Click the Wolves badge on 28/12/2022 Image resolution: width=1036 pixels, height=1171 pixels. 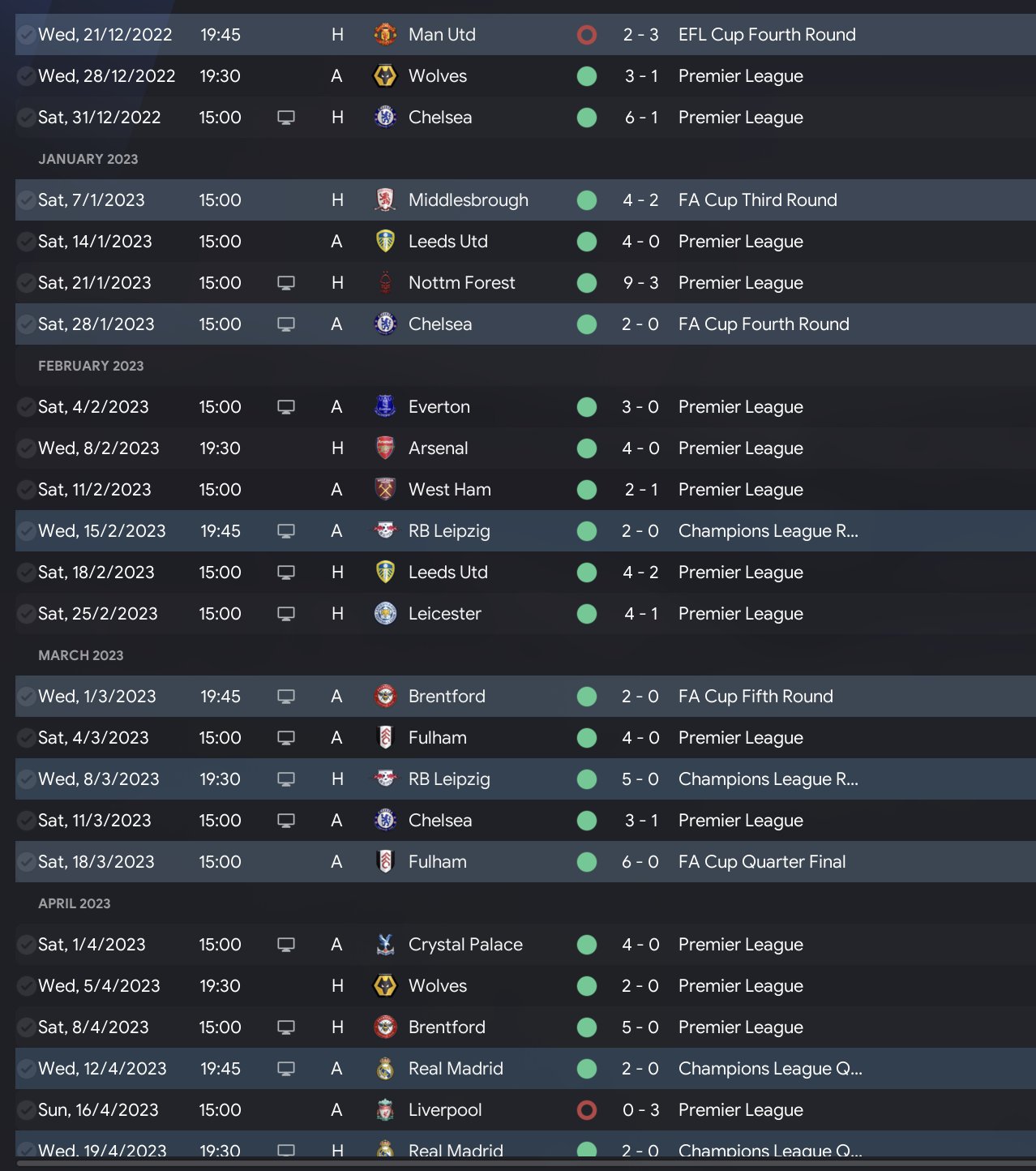(385, 76)
